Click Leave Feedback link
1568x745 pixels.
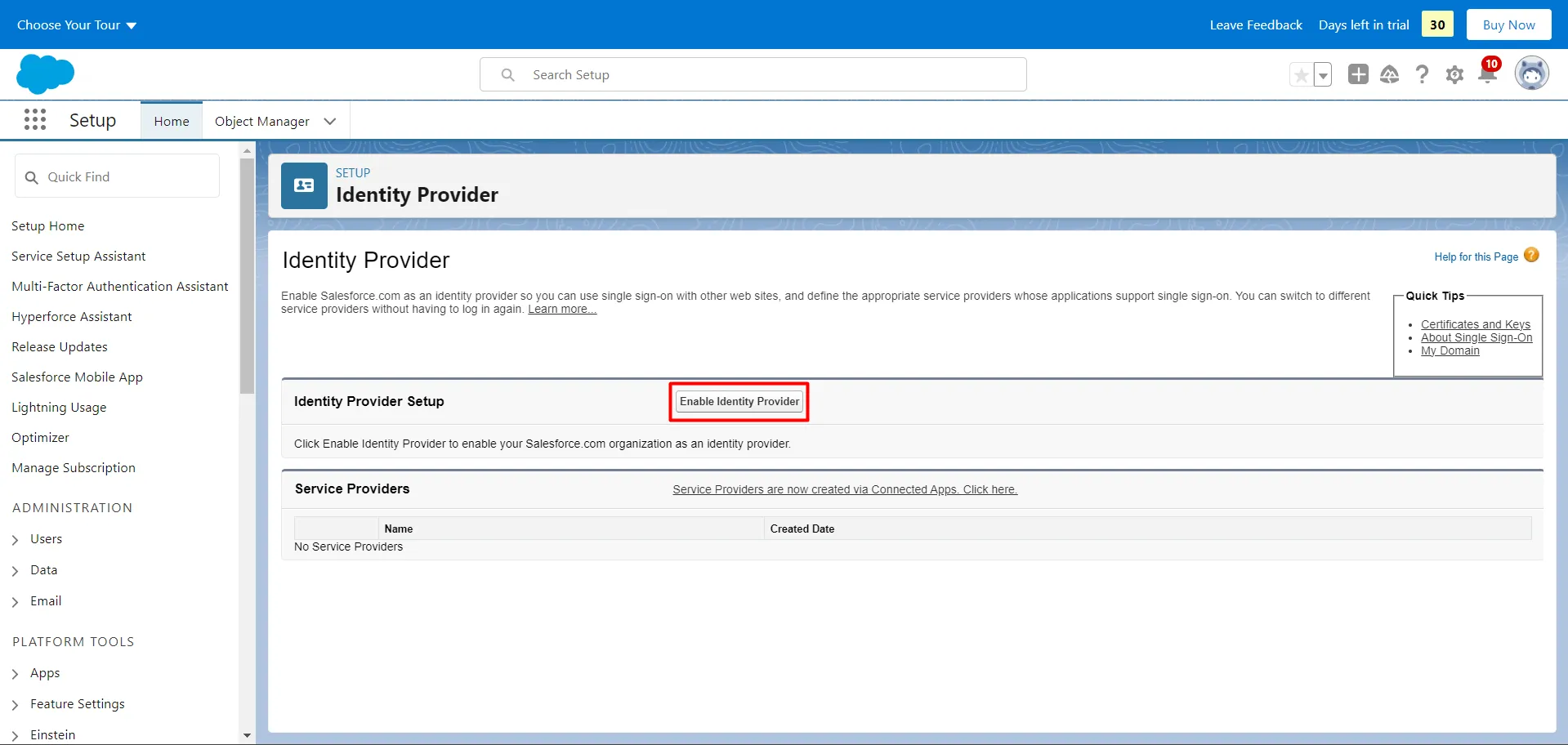[1256, 25]
